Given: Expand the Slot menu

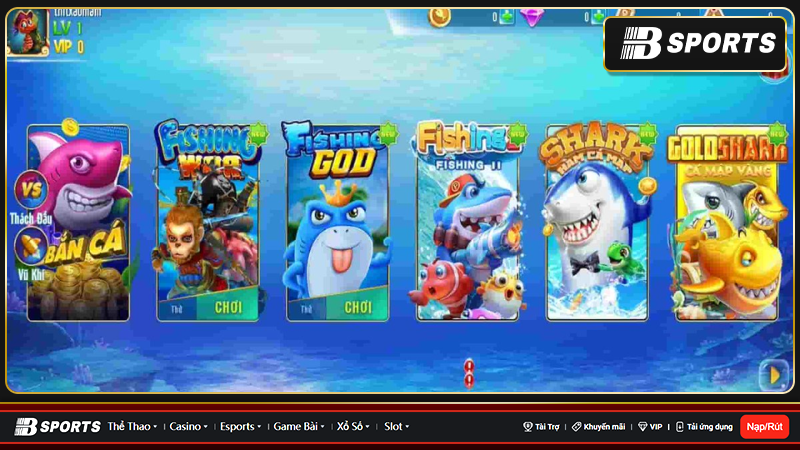Looking at the screenshot, I should tap(396, 427).
